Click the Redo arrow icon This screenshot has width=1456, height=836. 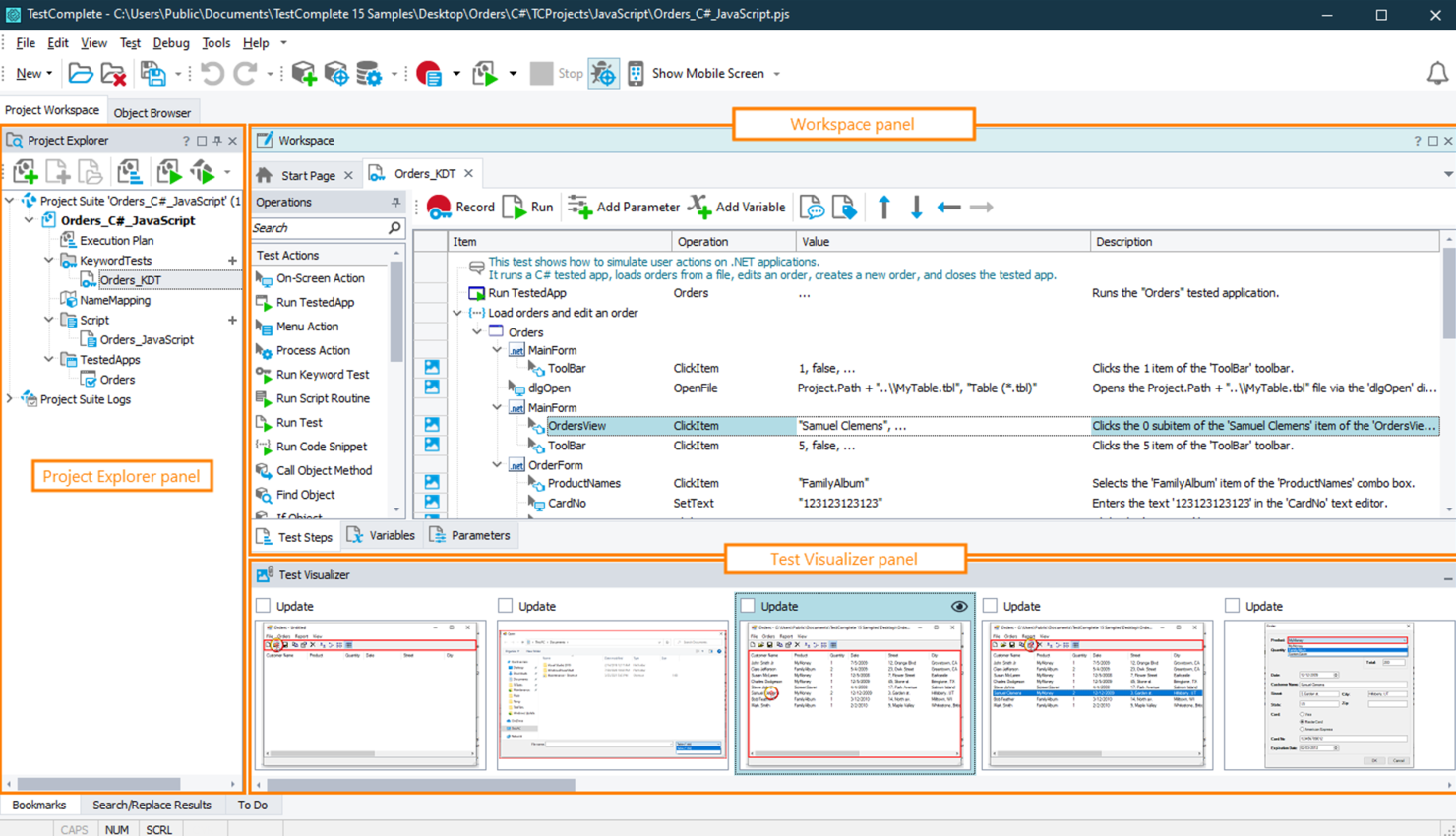[x=245, y=74]
